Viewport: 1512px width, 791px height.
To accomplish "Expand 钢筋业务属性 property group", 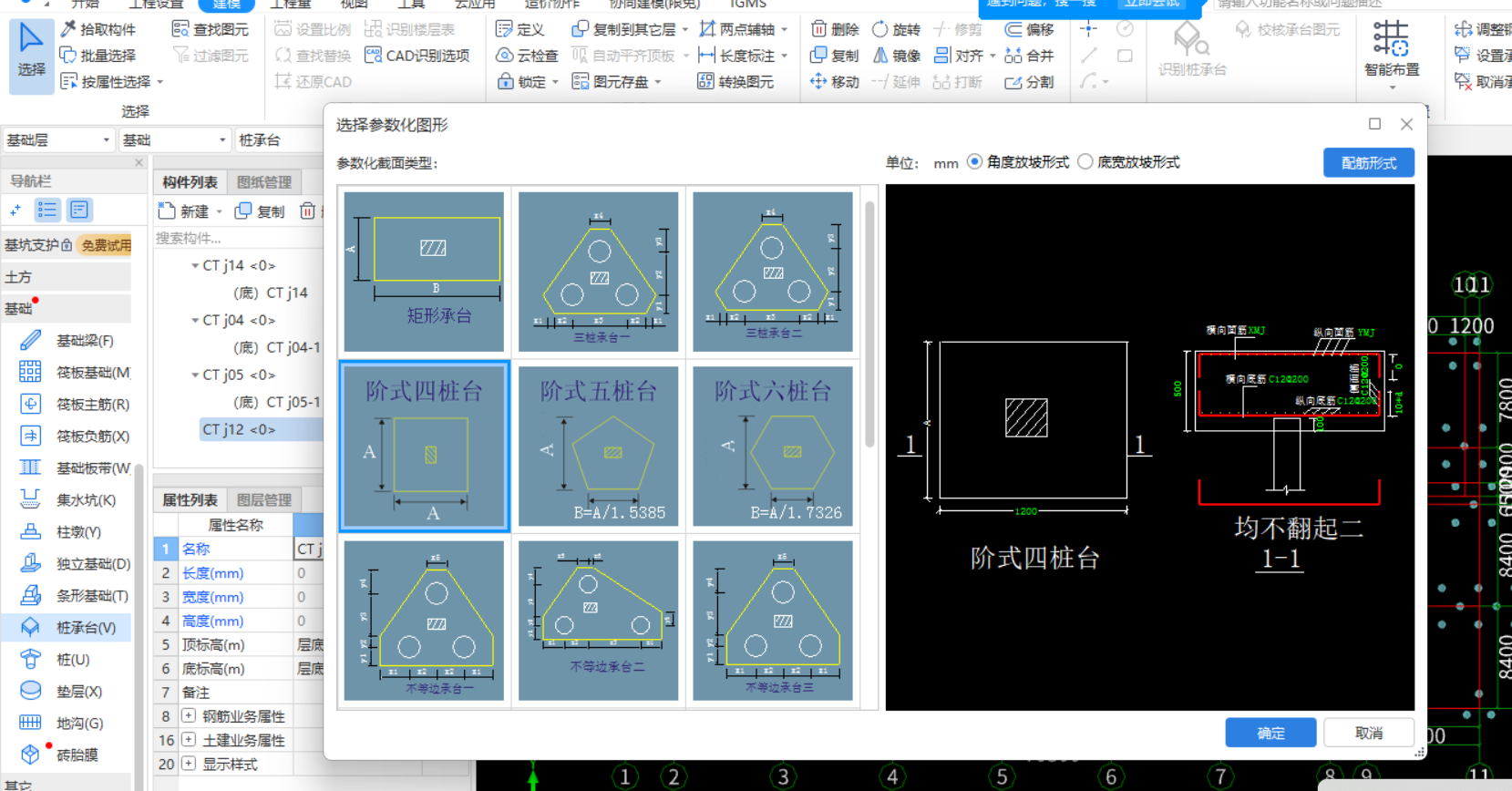I will pos(189,716).
